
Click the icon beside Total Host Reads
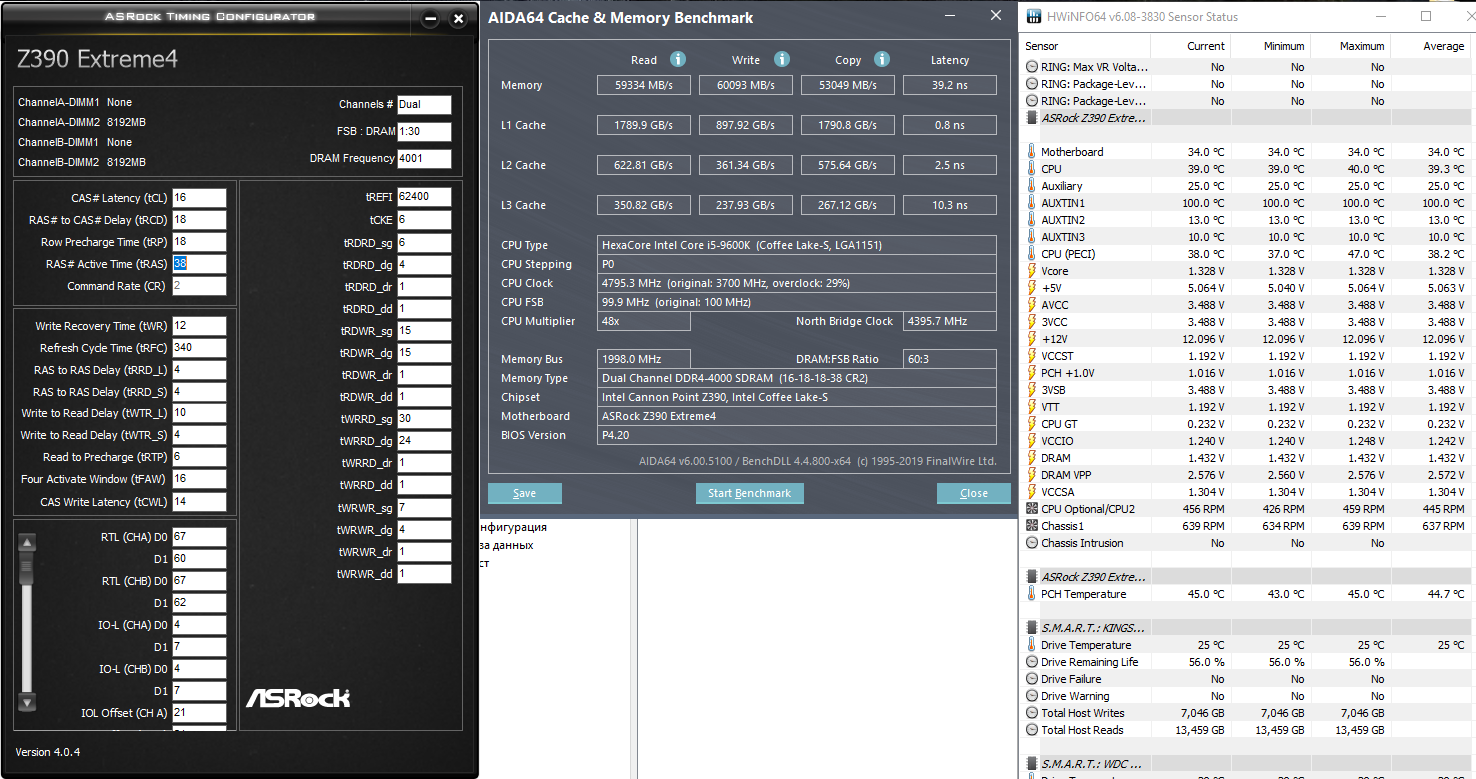coord(1032,730)
